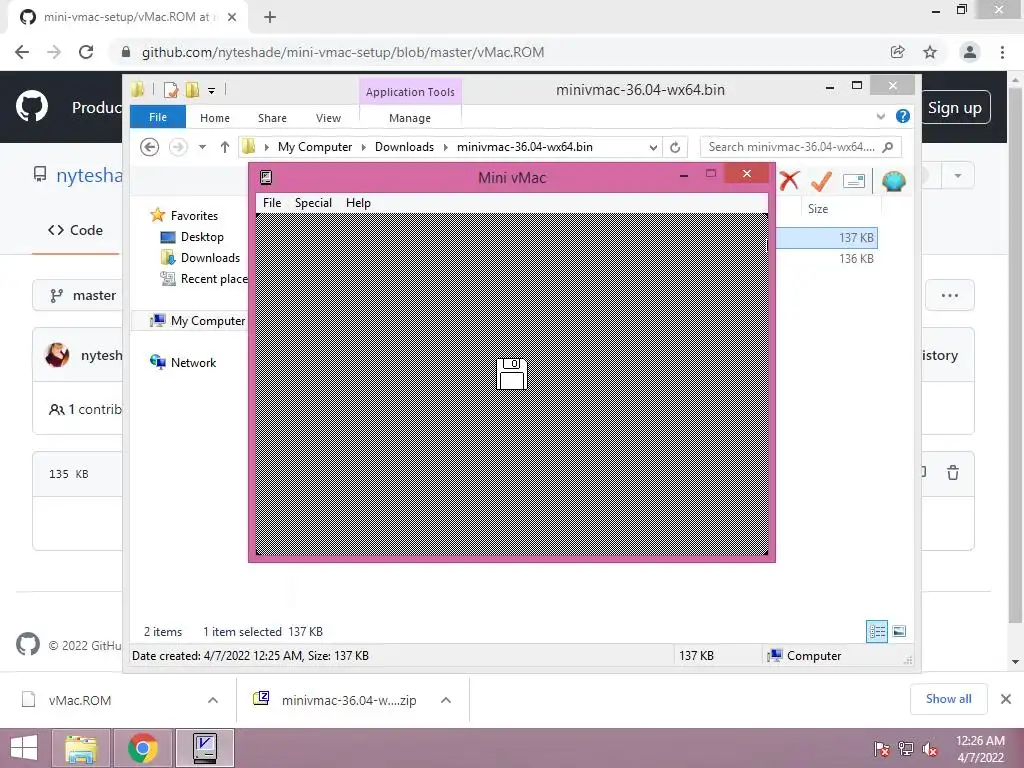Expand minivmac zip download options chevron
This screenshot has height=768, width=1024.
446,700
